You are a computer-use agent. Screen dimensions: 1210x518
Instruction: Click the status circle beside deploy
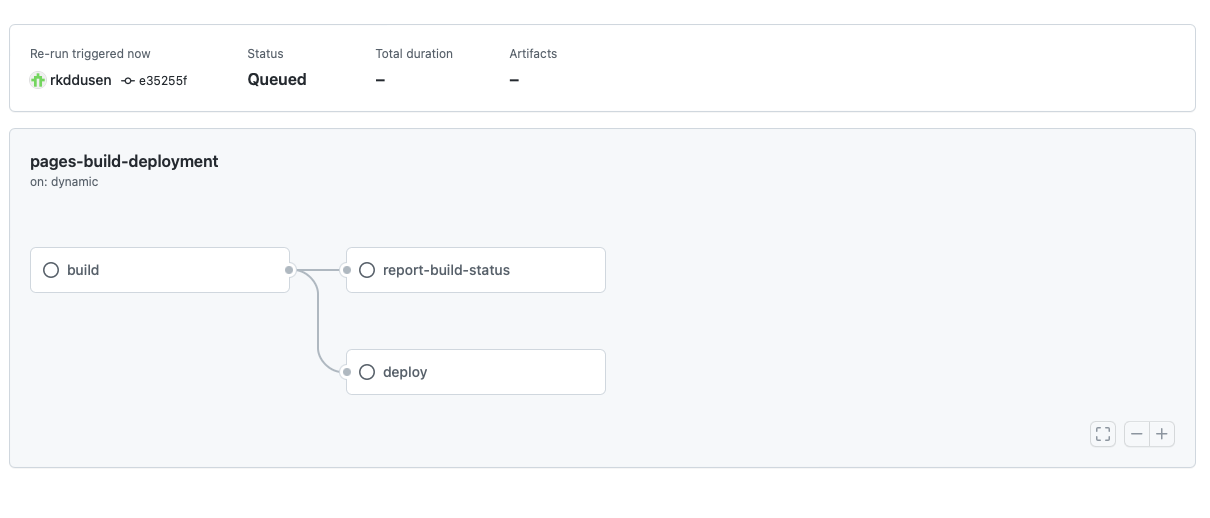click(x=367, y=372)
